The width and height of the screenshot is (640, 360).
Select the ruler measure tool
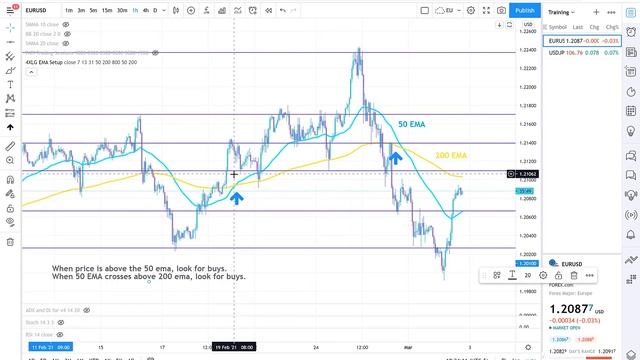tap(10, 146)
